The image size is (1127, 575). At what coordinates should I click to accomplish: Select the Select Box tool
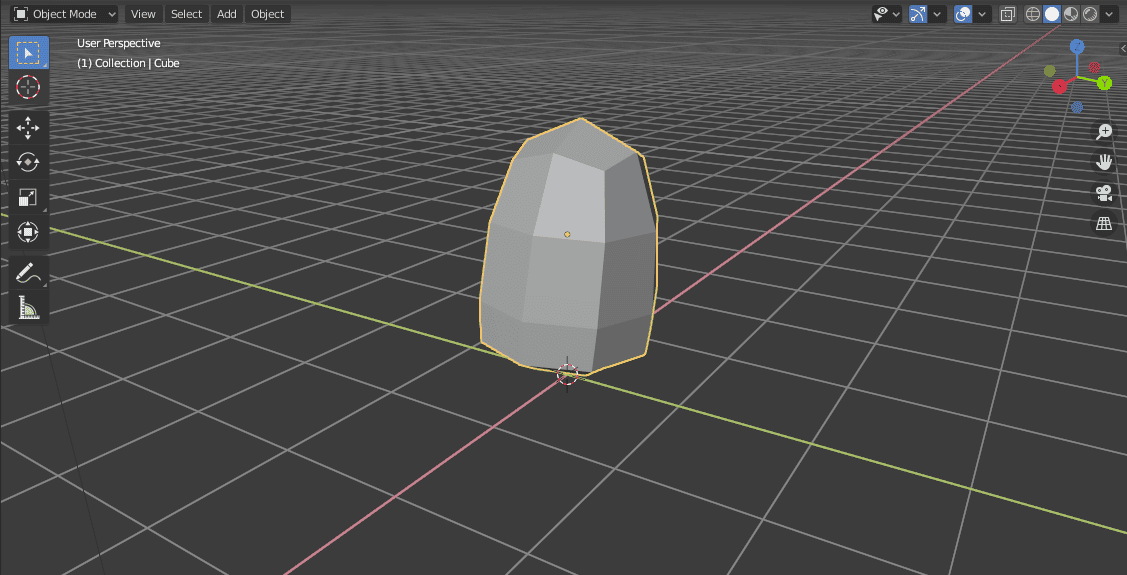[x=28, y=52]
